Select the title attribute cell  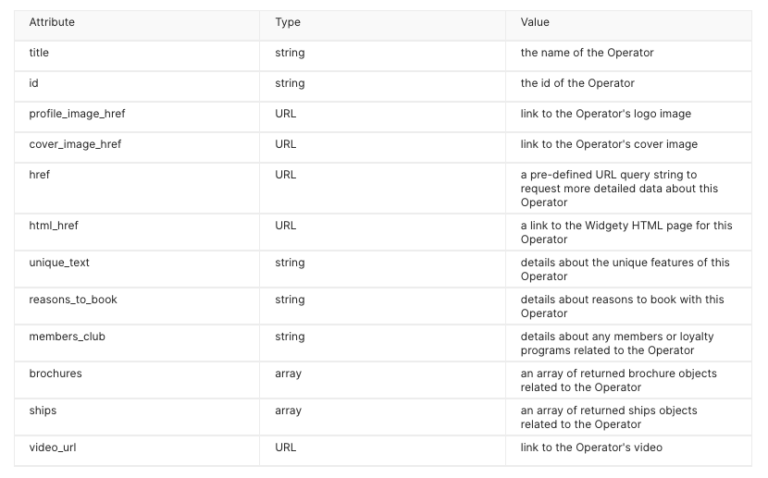click(x=40, y=53)
